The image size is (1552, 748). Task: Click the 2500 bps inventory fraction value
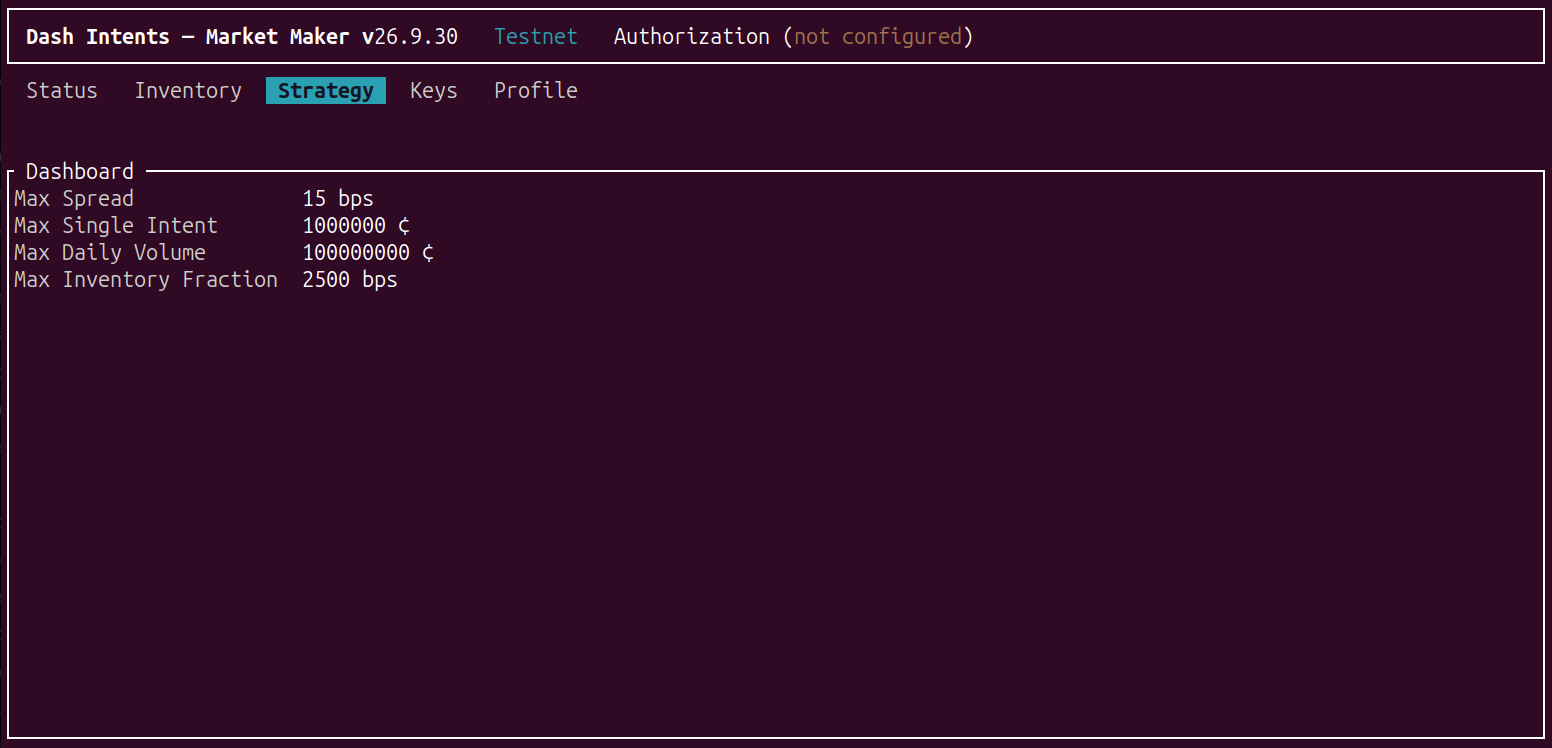(350, 280)
